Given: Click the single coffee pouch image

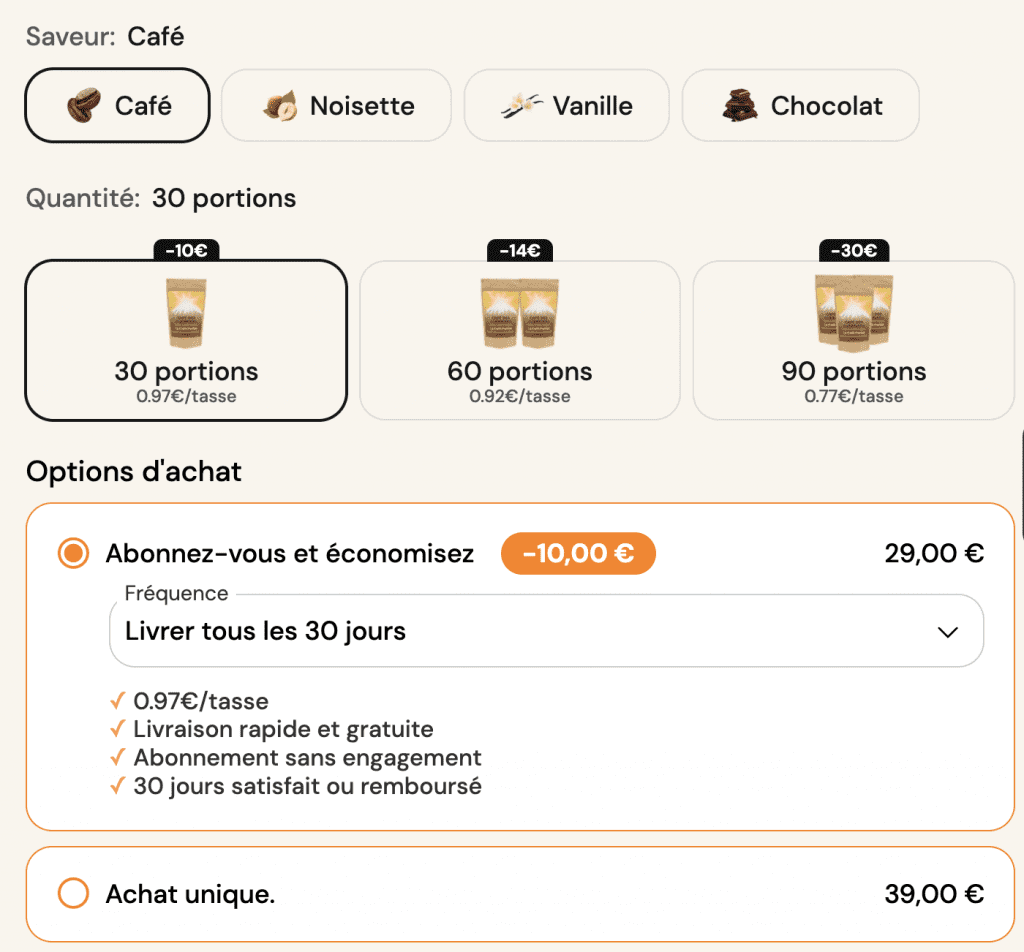Looking at the screenshot, I should click(186, 313).
